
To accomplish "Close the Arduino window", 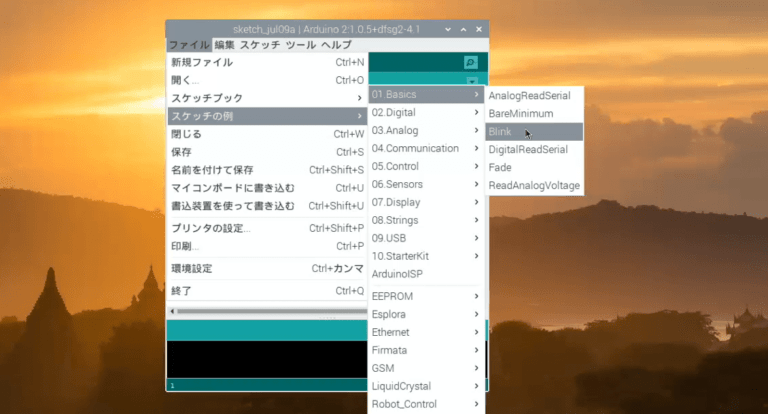I will click(480, 29).
